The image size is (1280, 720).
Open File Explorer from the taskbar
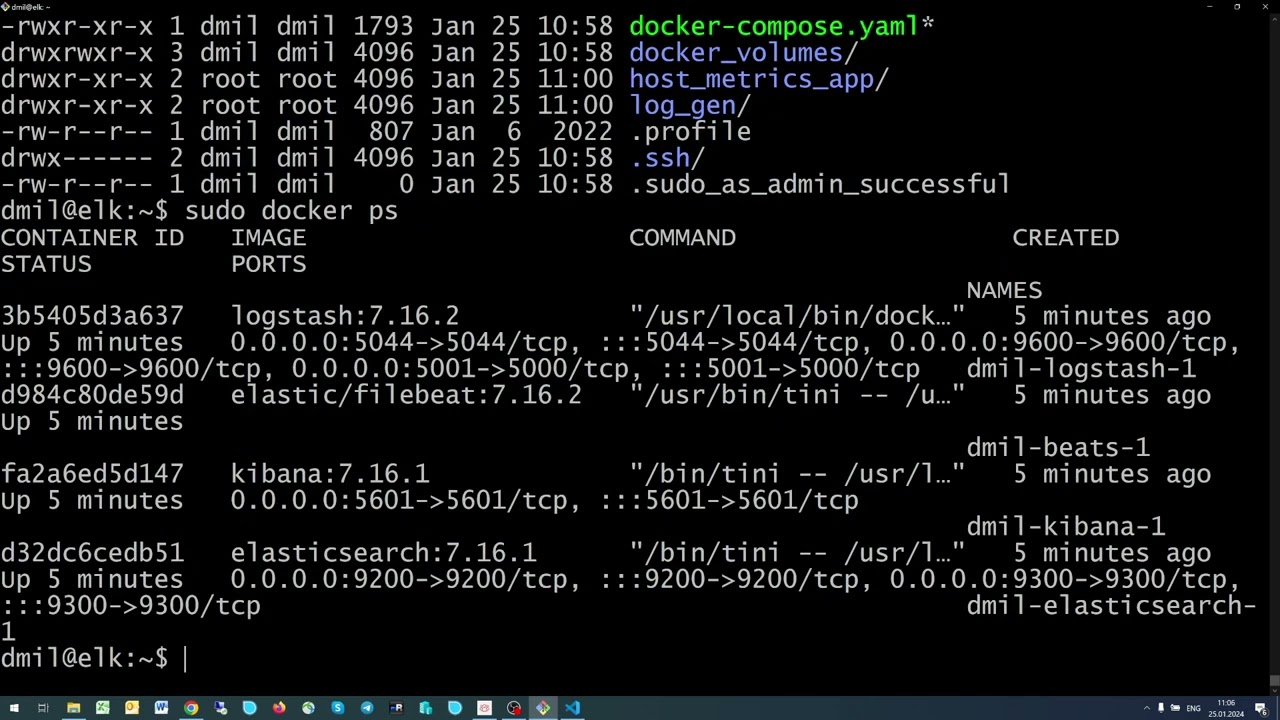click(x=73, y=708)
